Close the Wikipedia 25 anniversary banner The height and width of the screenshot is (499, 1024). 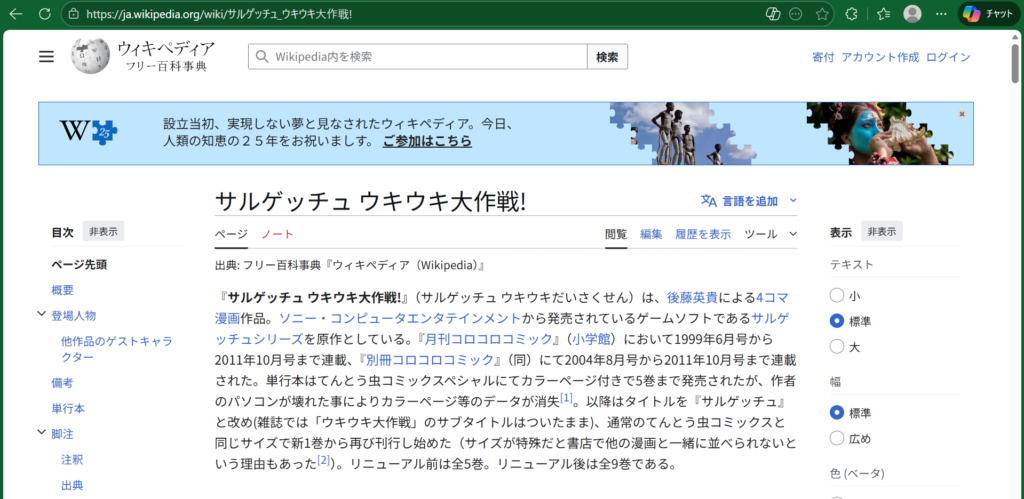[962, 114]
